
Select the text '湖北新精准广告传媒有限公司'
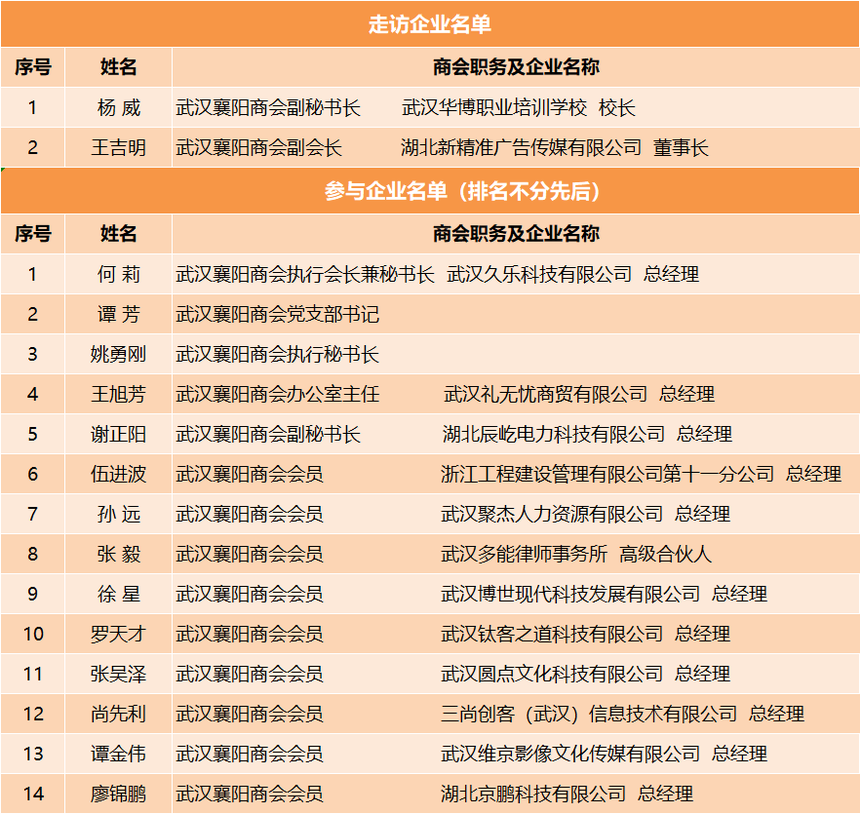(521, 148)
